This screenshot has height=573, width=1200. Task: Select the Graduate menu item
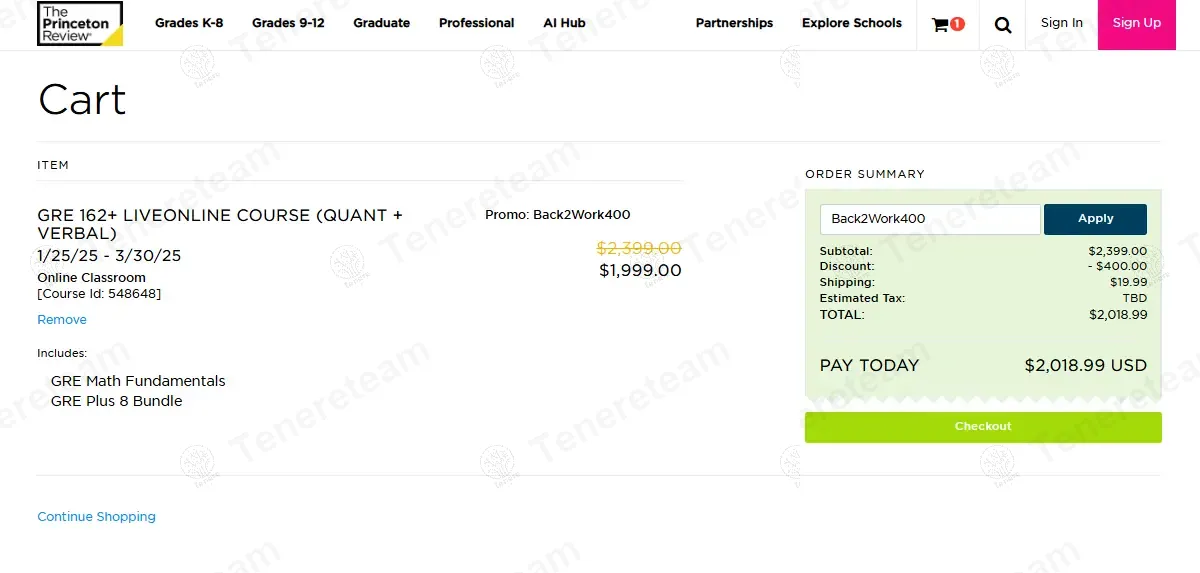pos(381,23)
